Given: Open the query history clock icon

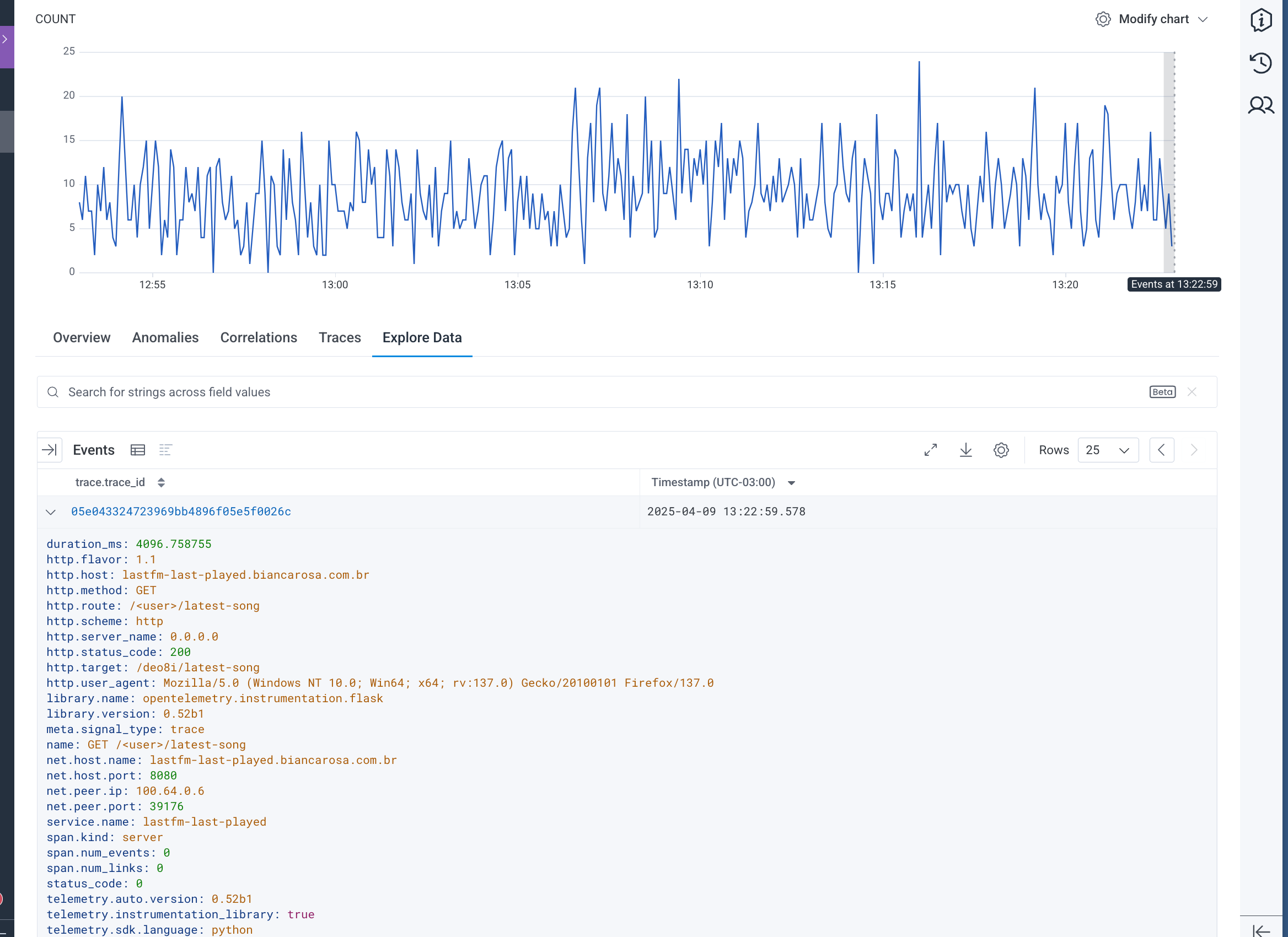Looking at the screenshot, I should [1261, 62].
